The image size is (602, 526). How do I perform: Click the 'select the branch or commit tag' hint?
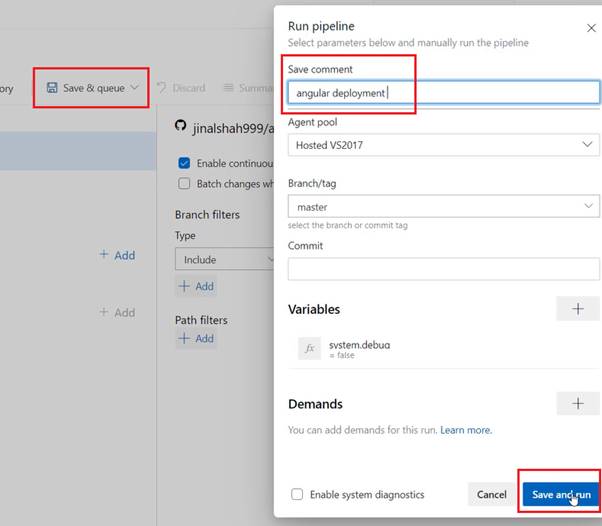[x=347, y=225]
